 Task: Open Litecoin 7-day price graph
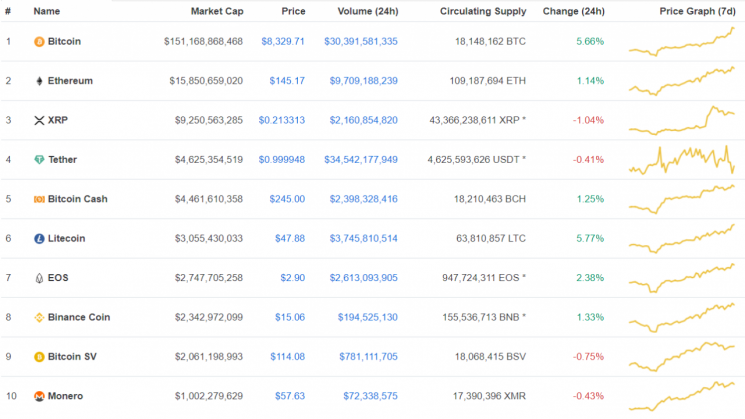coord(682,239)
